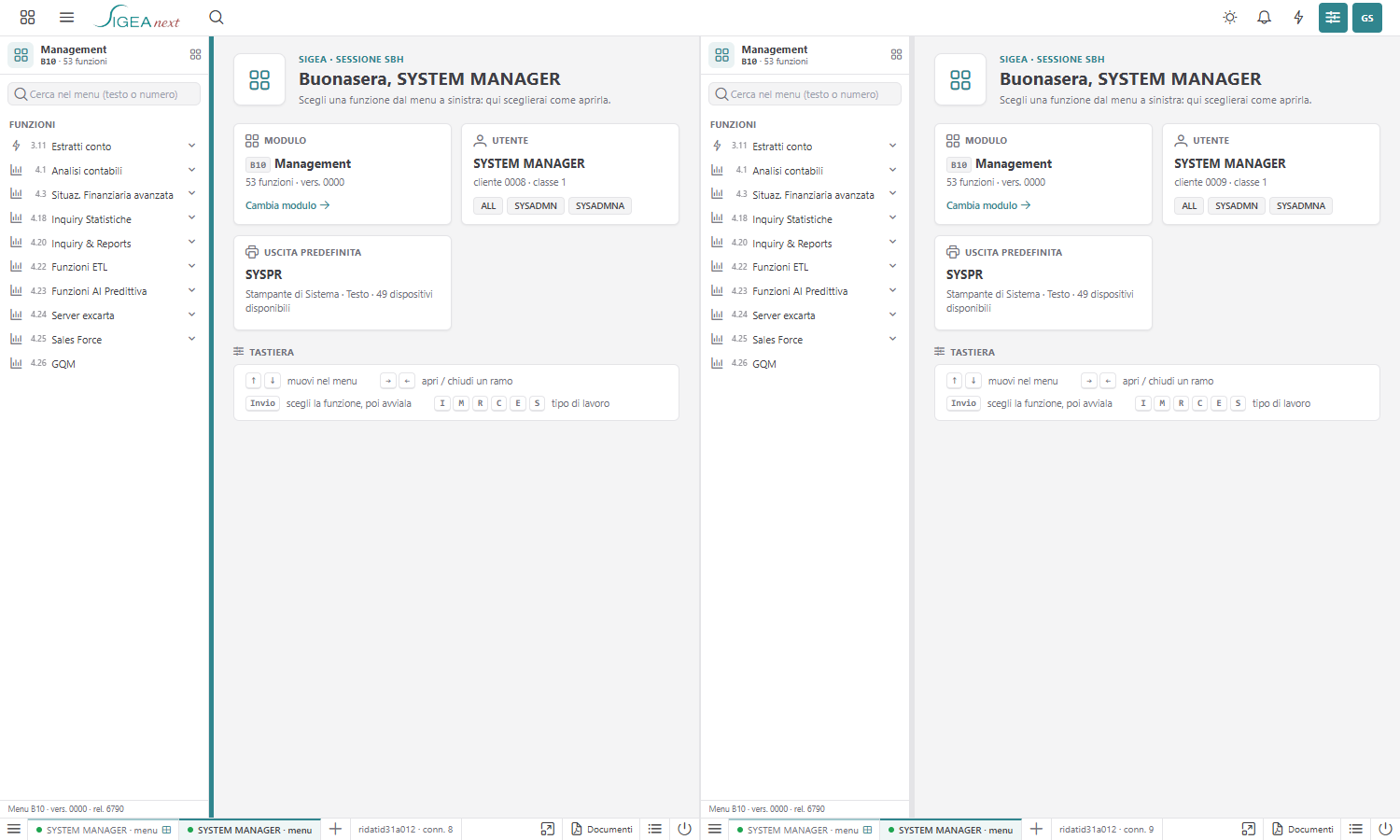Screen dimensions: 1400x840
Task: Open Documenti in the conn. 9 bottom bar
Action: click(1303, 829)
